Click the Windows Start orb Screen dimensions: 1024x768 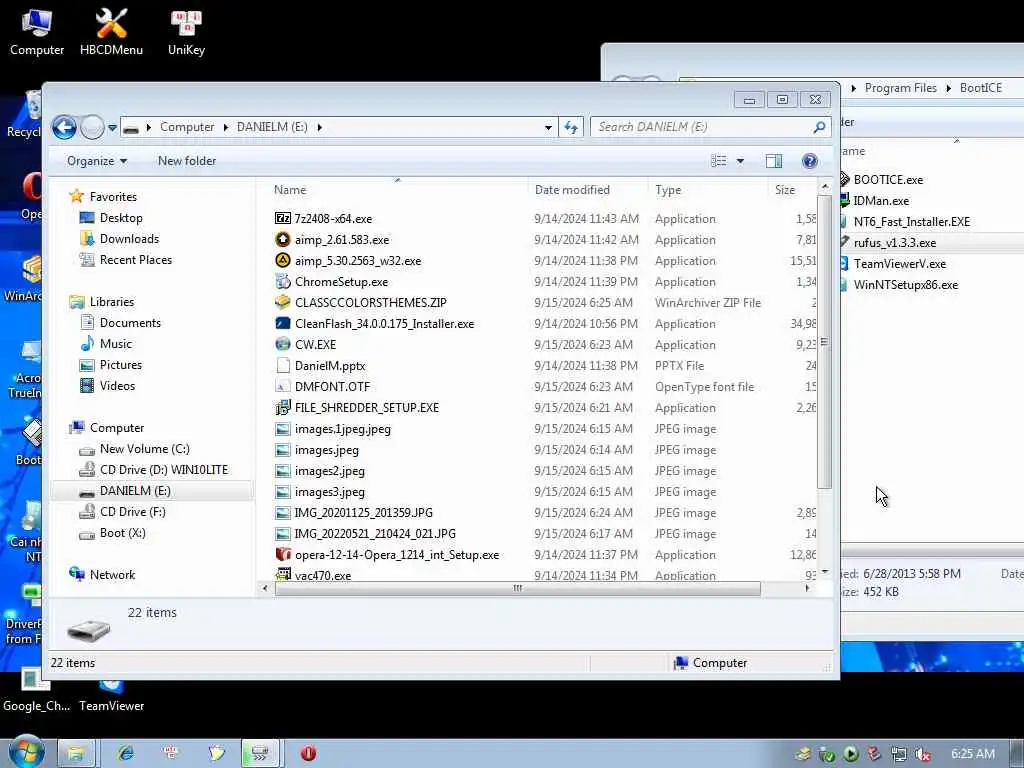tap(27, 752)
